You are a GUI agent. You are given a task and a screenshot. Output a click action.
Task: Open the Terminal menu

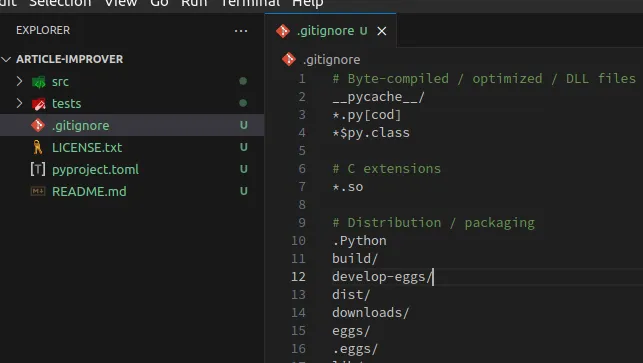(250, 3)
